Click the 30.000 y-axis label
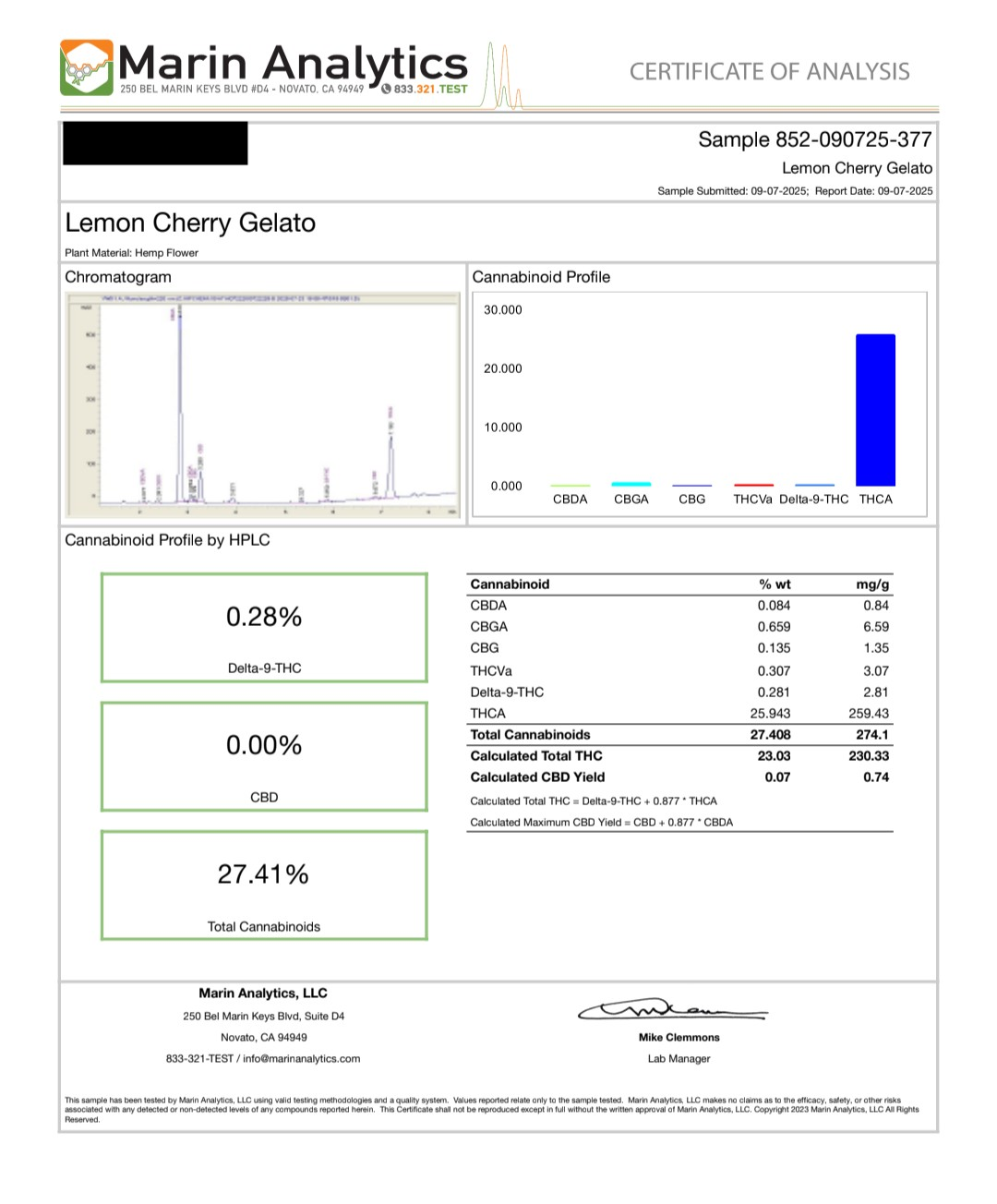 click(503, 310)
